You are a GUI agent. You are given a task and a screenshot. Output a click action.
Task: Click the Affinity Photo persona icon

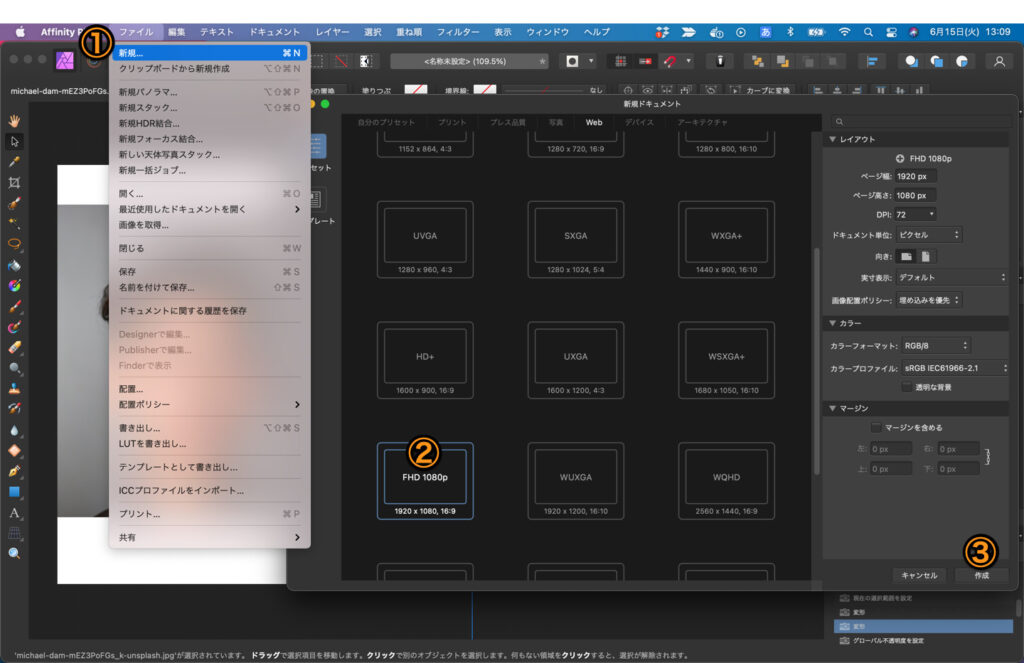click(x=66, y=60)
